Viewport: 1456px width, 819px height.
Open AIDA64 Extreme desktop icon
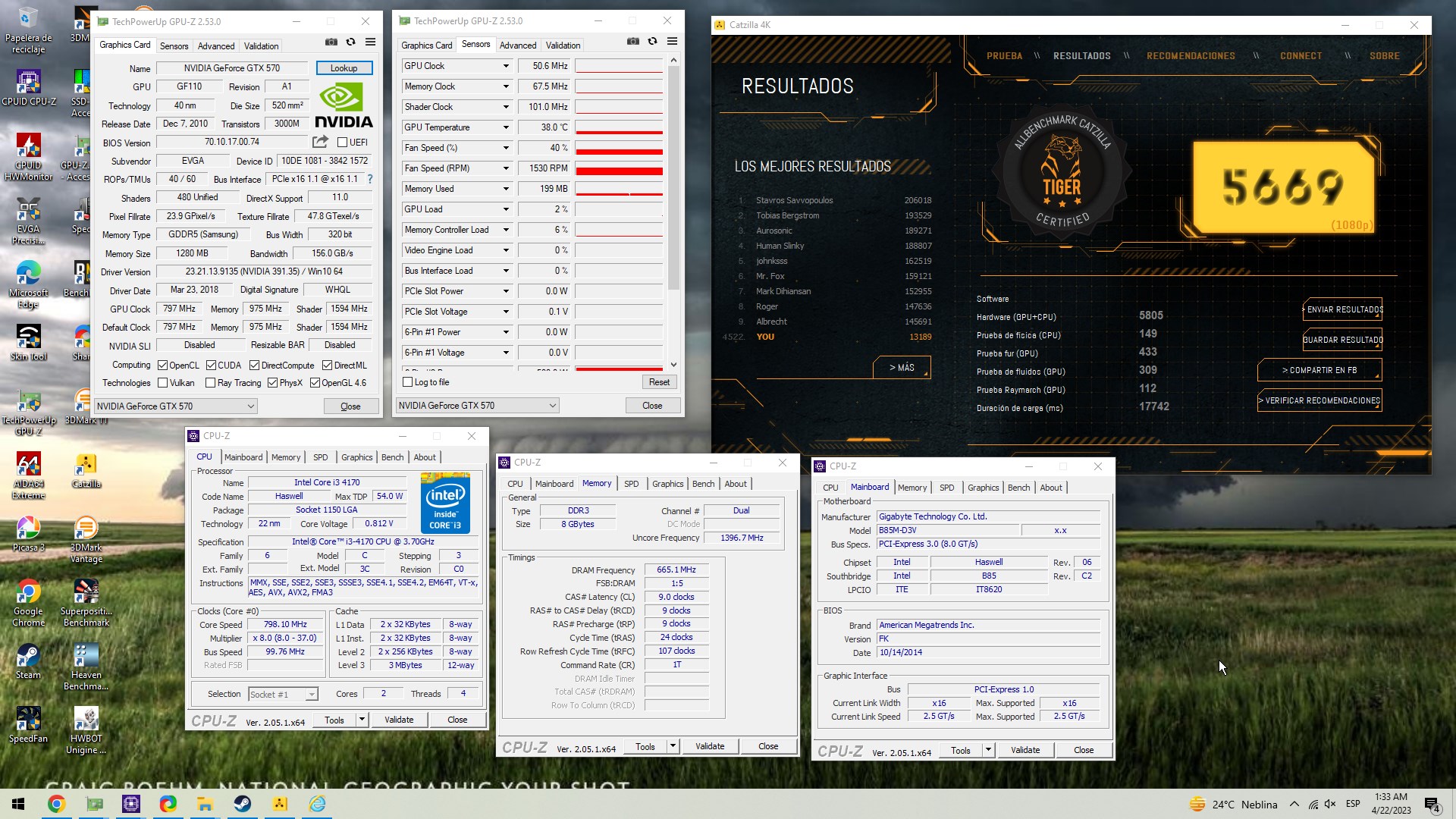click(x=29, y=476)
